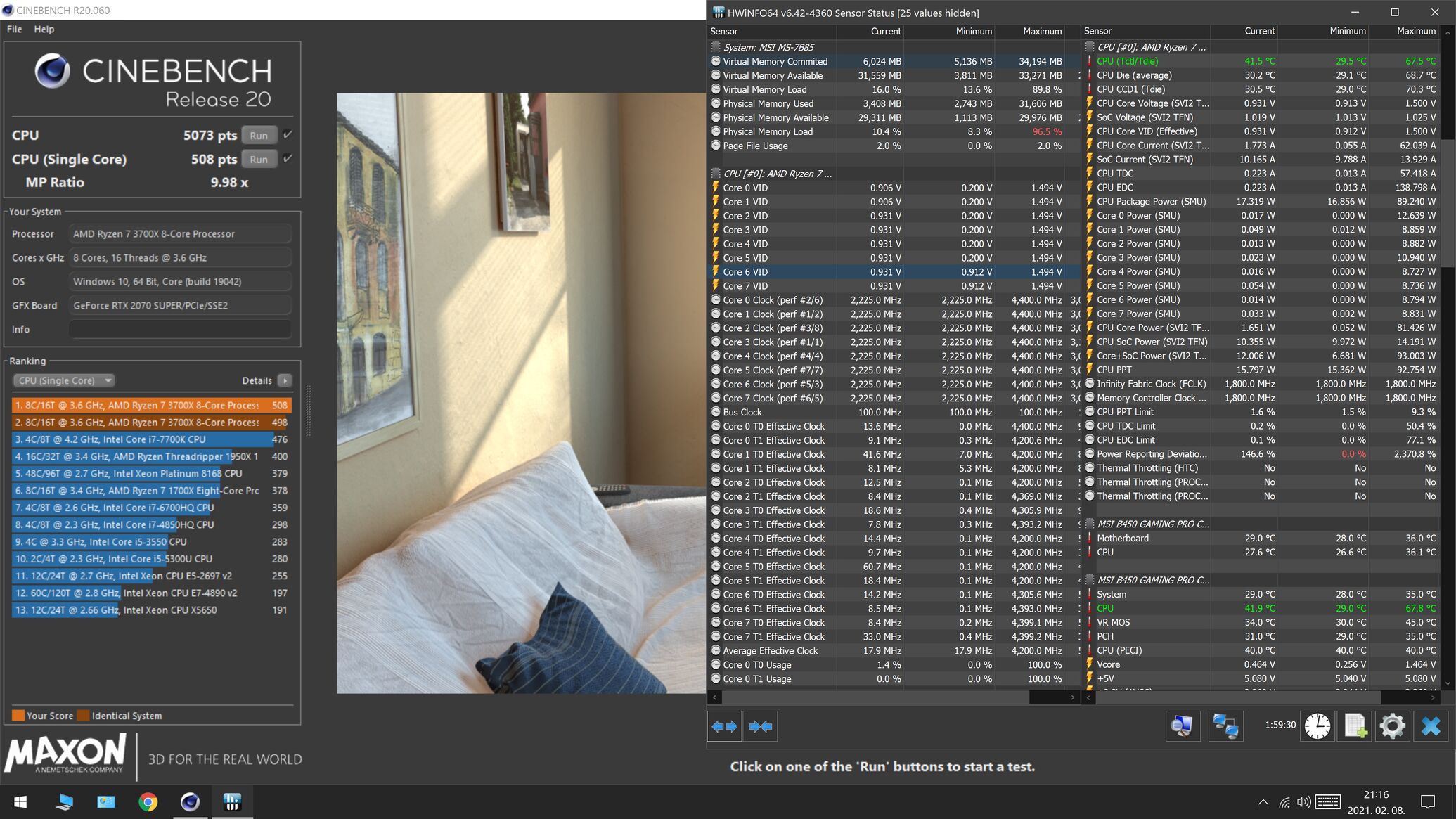Collapse right-panel CPU [#0]: AMD Ryzen 7 group

coord(1090,47)
